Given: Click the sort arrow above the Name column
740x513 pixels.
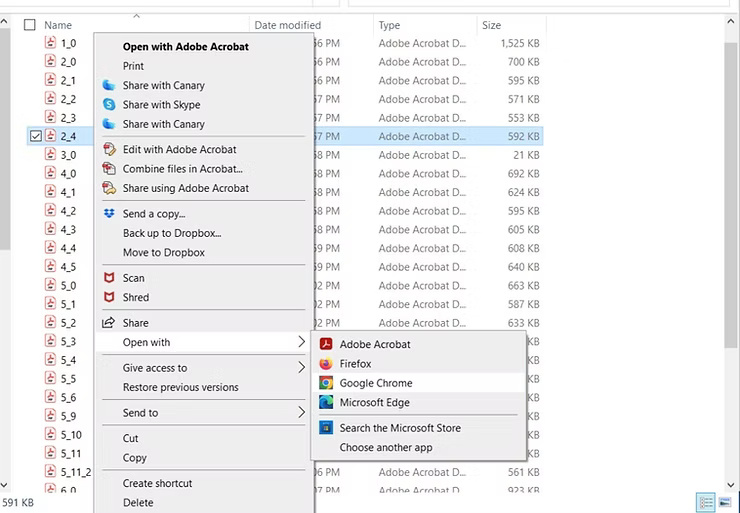Looking at the screenshot, I should point(136,16).
